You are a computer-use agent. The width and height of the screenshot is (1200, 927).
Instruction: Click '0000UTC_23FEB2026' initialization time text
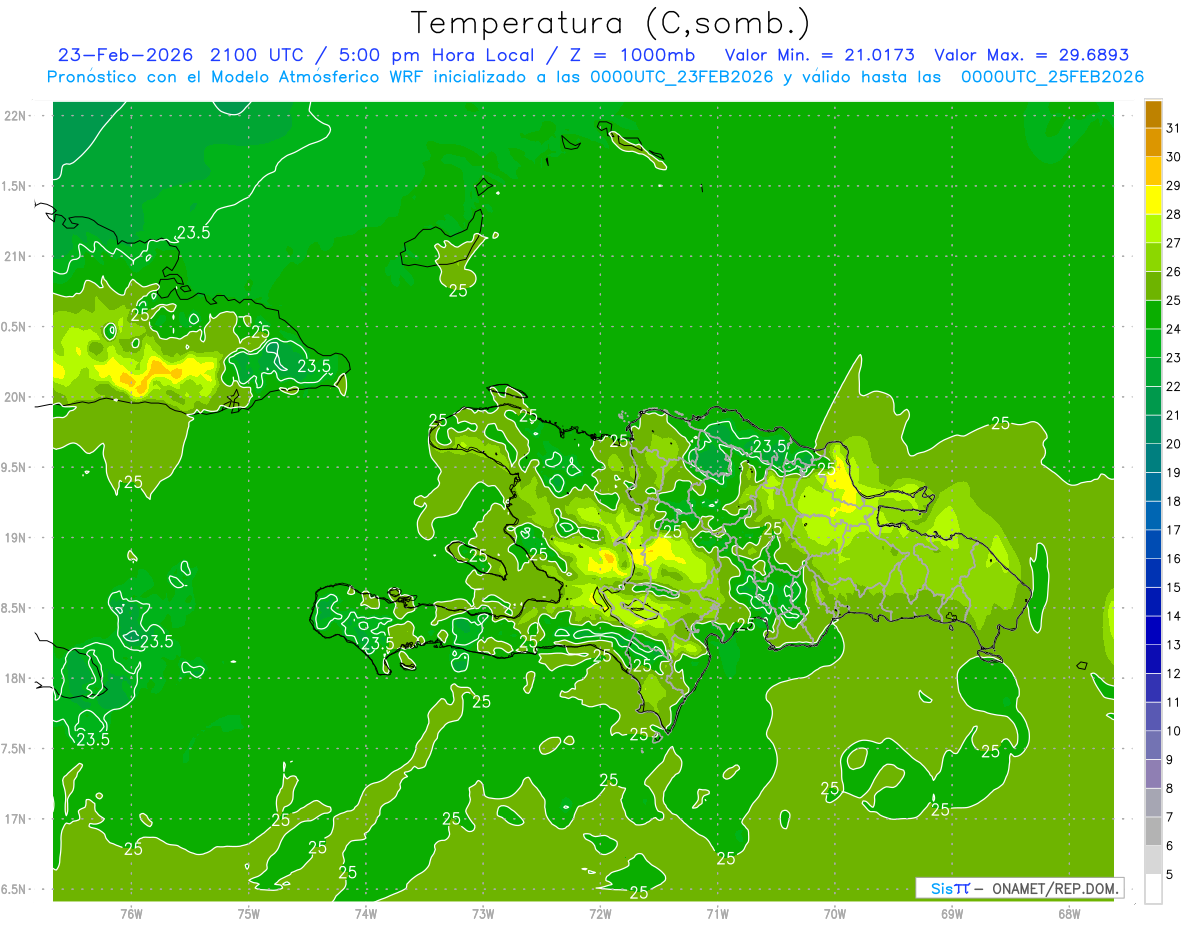pyautogui.click(x=681, y=77)
